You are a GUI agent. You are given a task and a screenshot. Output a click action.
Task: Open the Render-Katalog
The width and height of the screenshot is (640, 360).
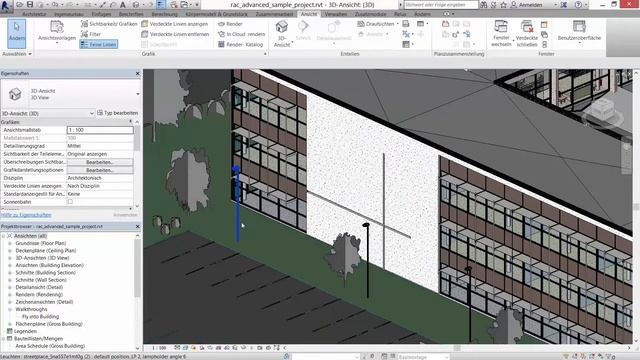point(240,44)
